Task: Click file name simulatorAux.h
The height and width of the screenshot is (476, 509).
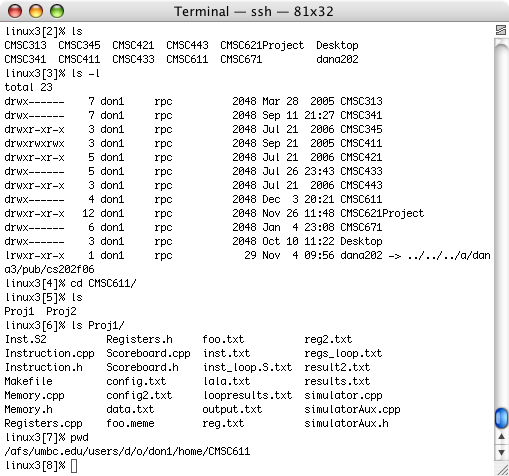Action: pos(346,423)
